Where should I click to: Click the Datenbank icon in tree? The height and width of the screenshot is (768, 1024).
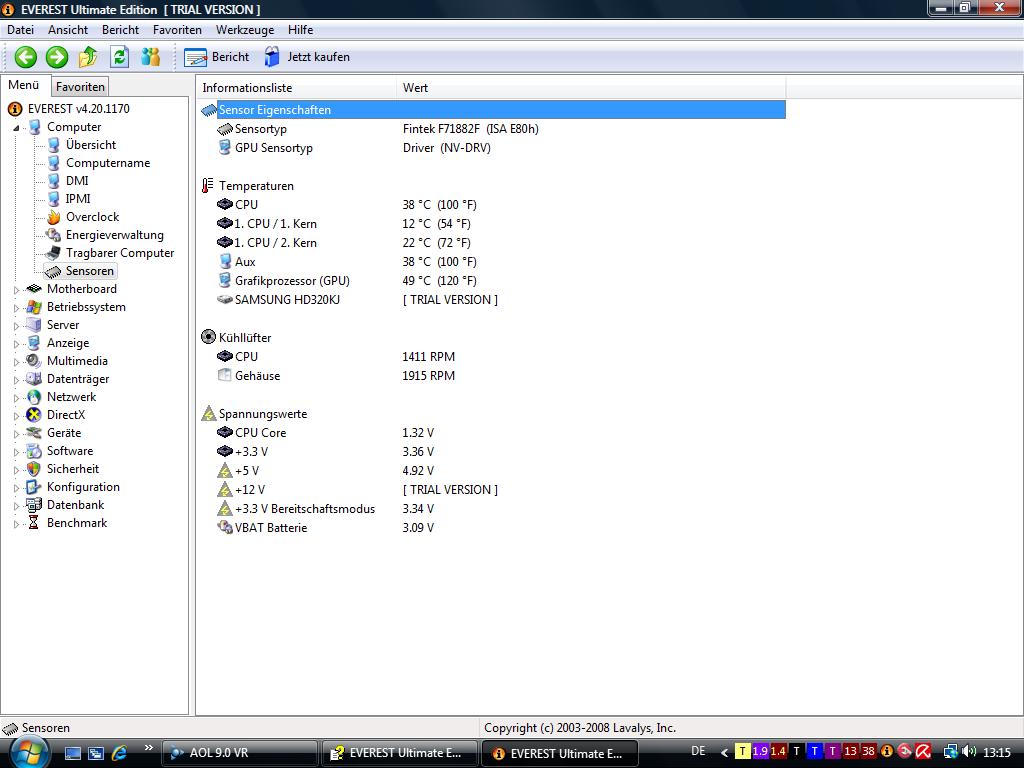[34, 505]
